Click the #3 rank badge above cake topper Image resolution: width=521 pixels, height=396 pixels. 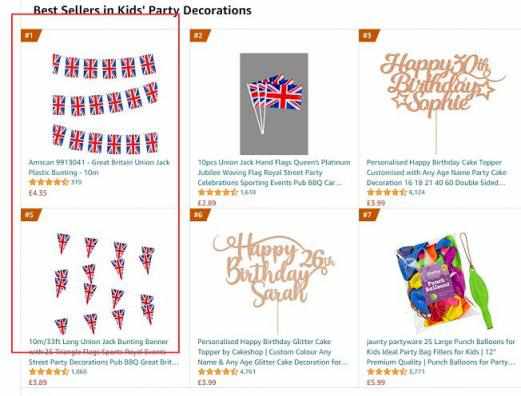point(369,35)
